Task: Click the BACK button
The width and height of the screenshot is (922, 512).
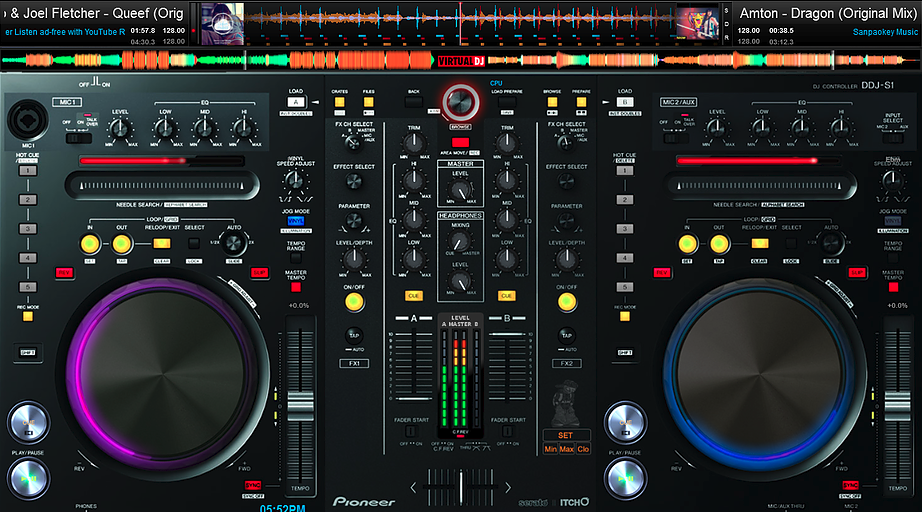Action: pos(414,102)
